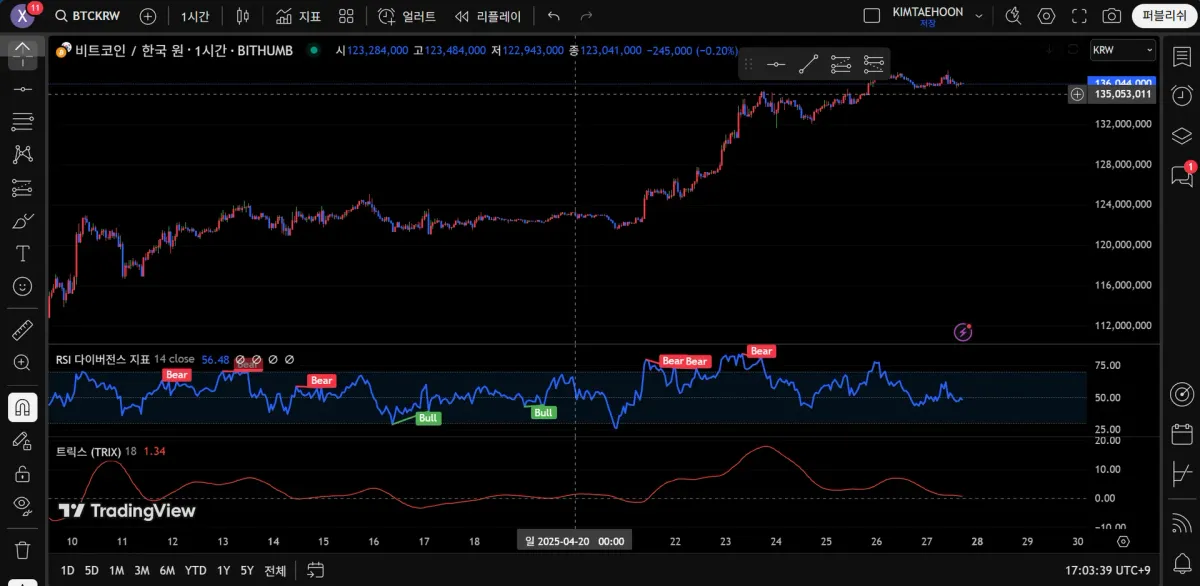The image size is (1200, 586).
Task: Click the 얼러트 alert button
Action: pyautogui.click(x=407, y=16)
